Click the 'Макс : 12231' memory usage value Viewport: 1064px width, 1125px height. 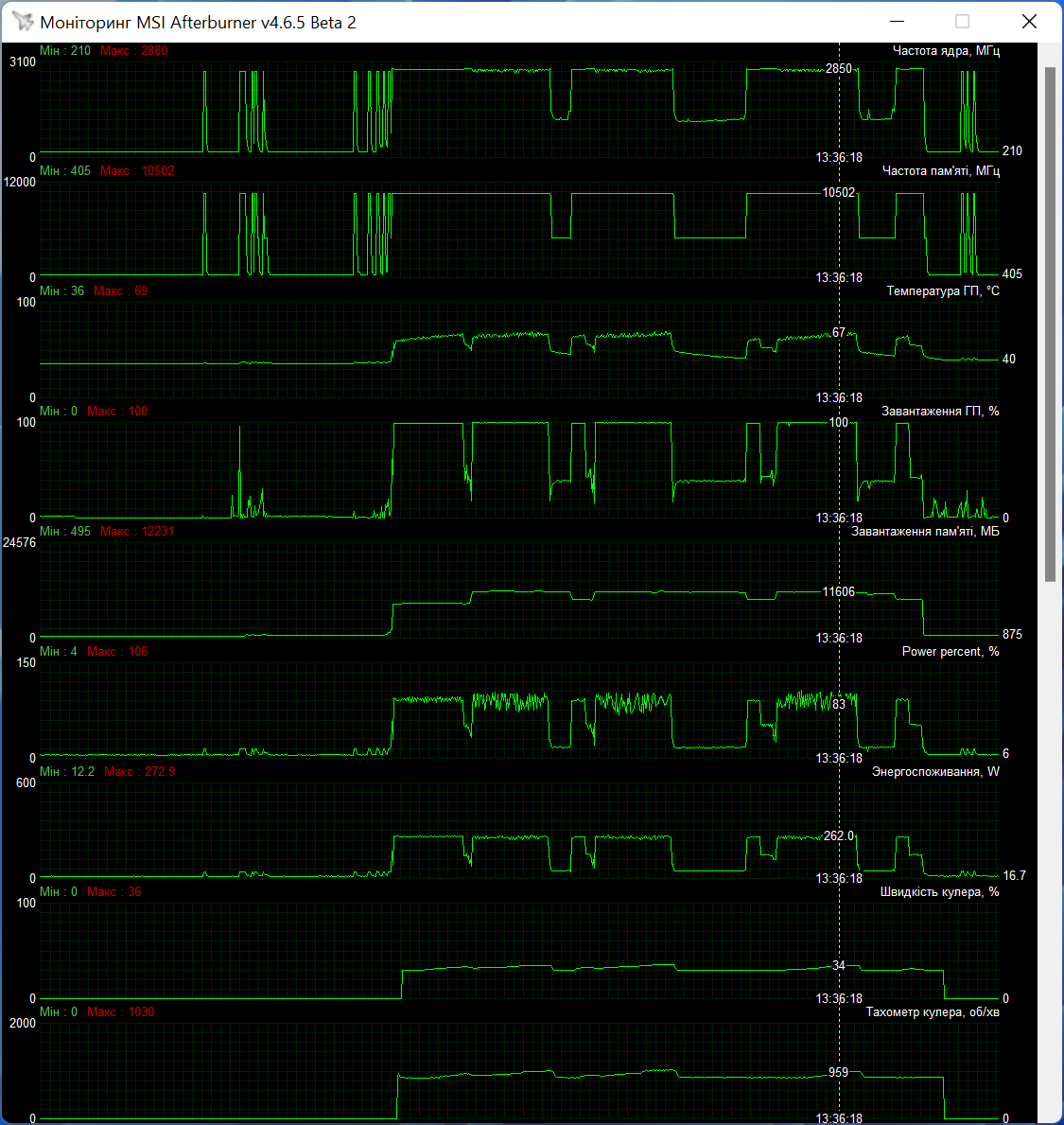(137, 532)
